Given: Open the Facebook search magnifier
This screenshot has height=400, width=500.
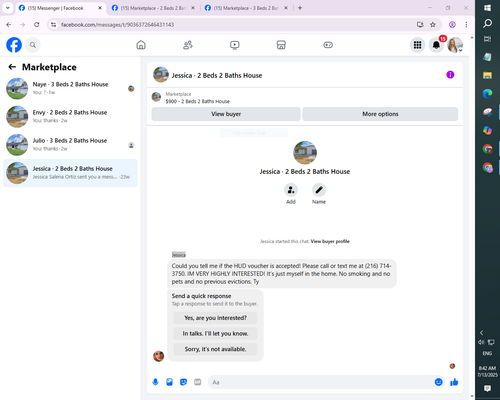Looking at the screenshot, I should (x=33, y=45).
